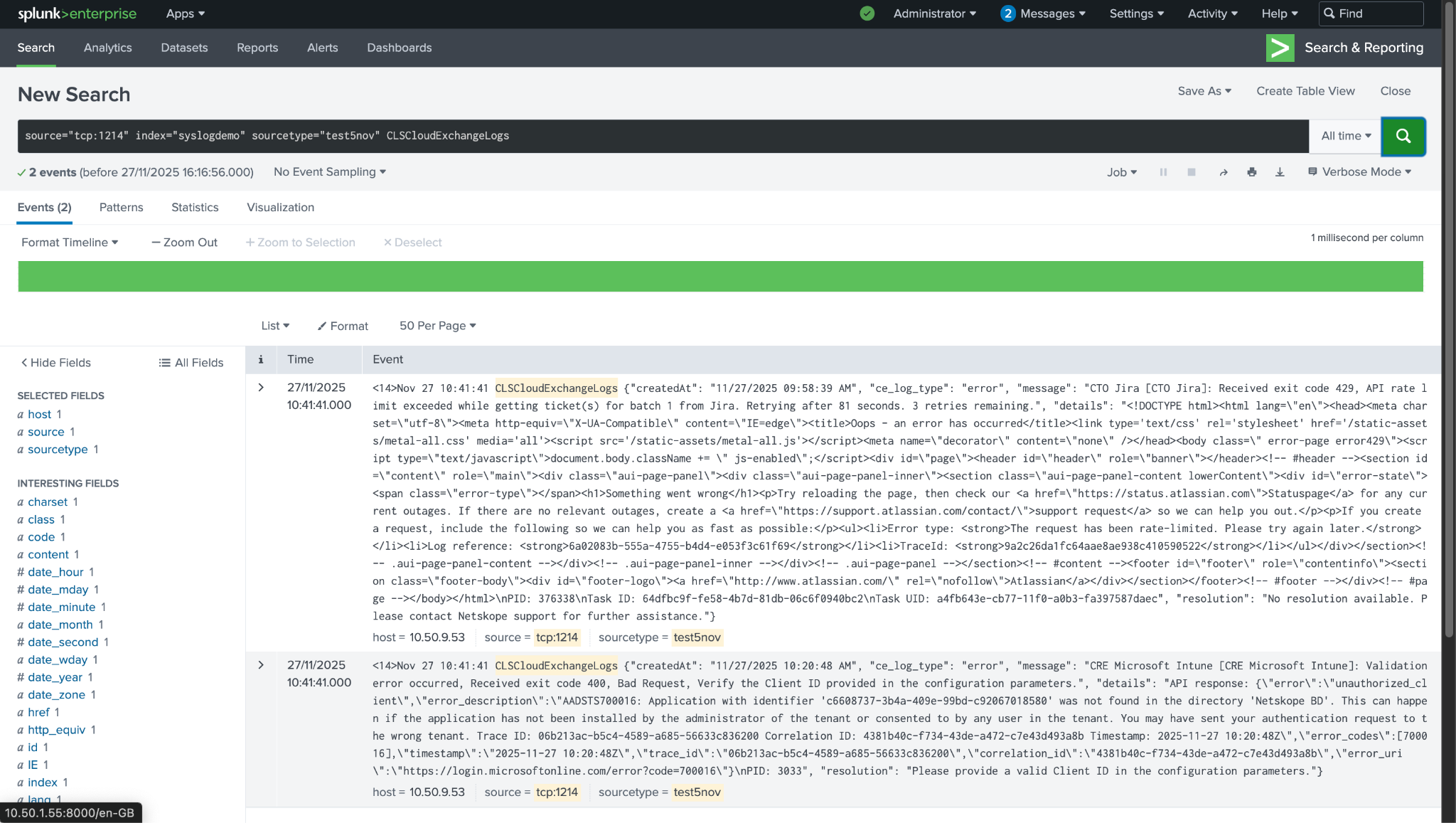Go to the Analytics nav tab
This screenshot has height=823, width=1456.
point(107,48)
